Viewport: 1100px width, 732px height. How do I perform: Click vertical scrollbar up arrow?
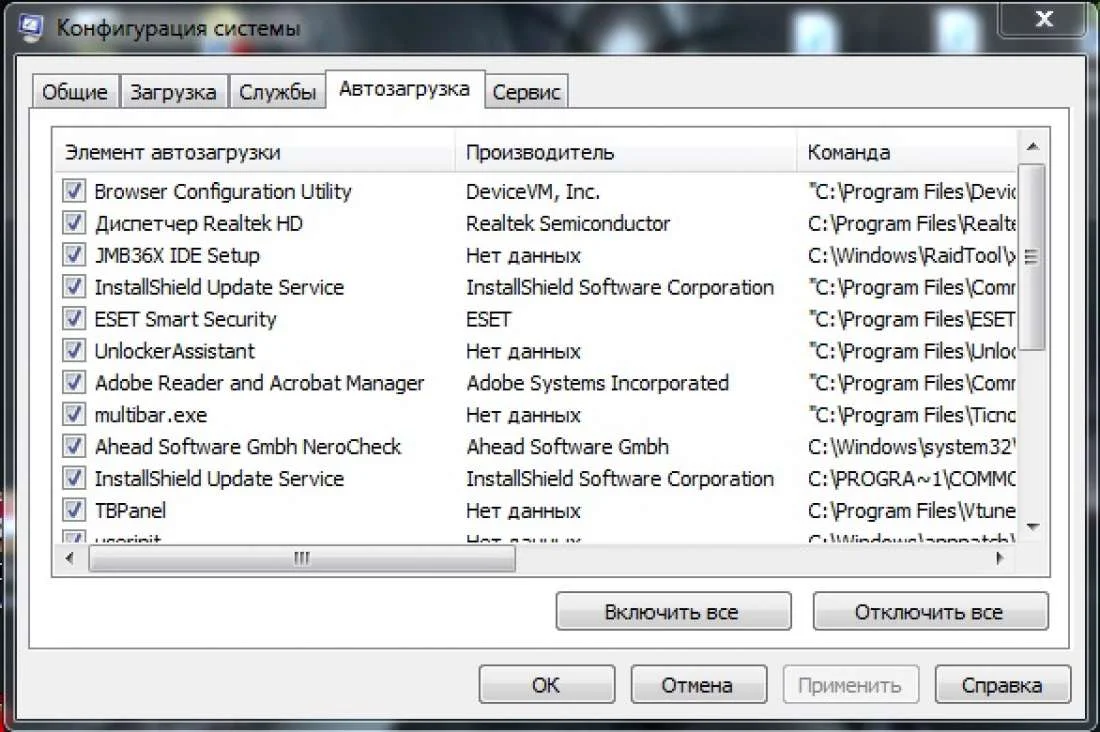click(x=1032, y=146)
